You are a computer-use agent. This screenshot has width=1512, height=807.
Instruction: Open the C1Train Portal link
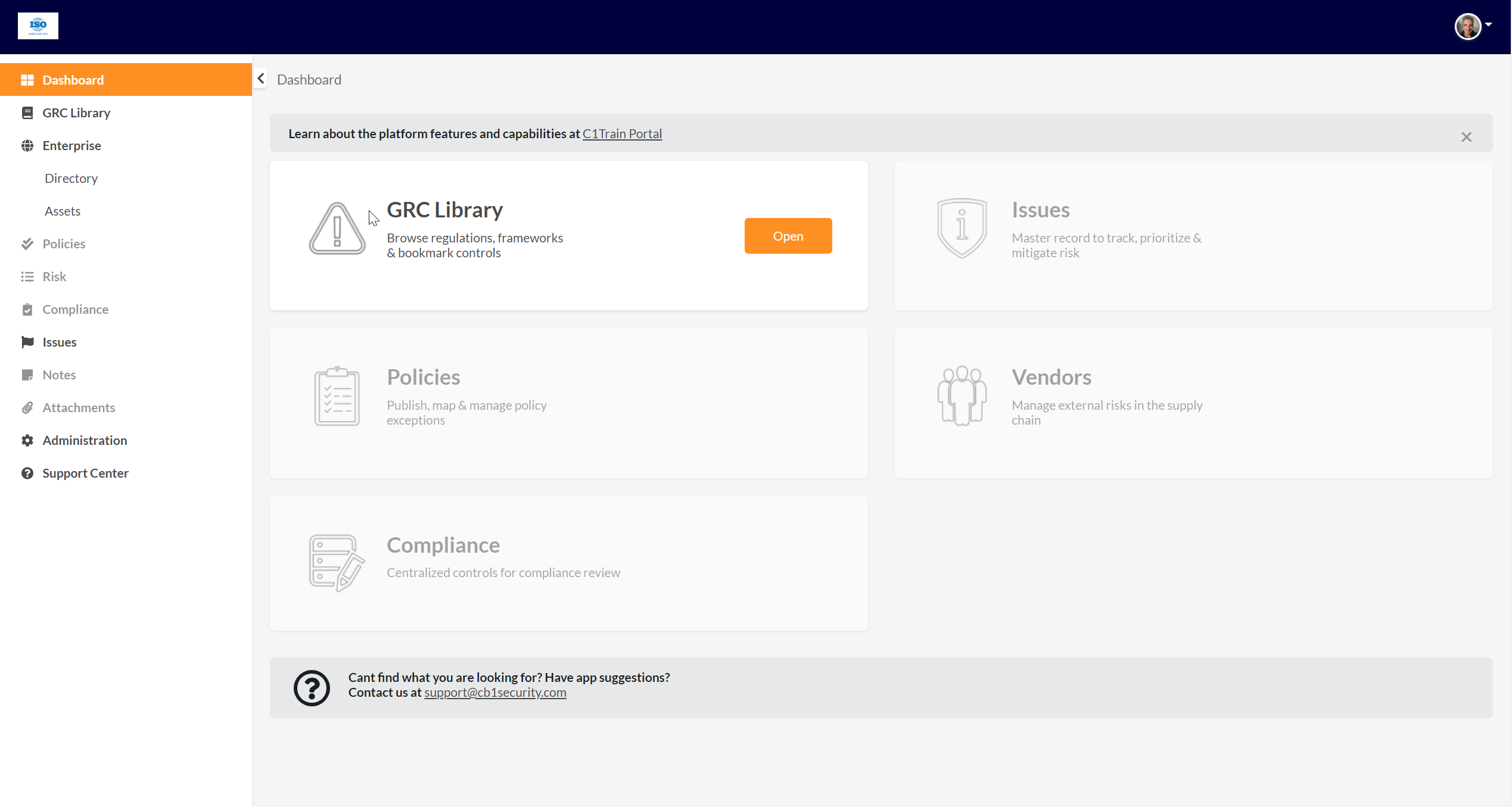pos(622,133)
